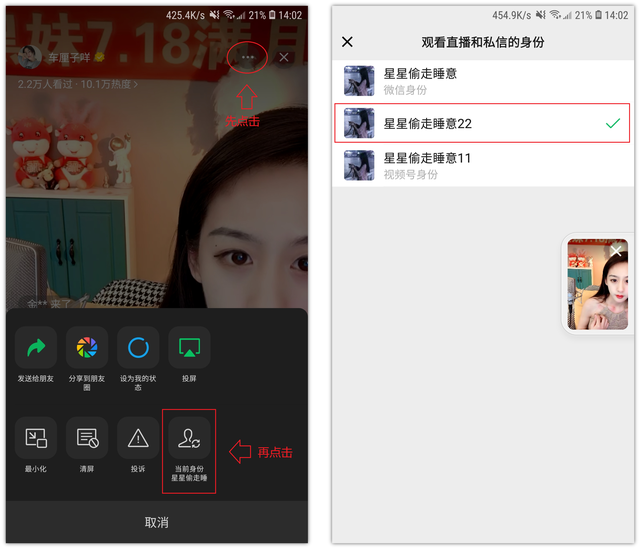
Task: Open the three-dots more menu on live stream
Action: click(x=247, y=57)
